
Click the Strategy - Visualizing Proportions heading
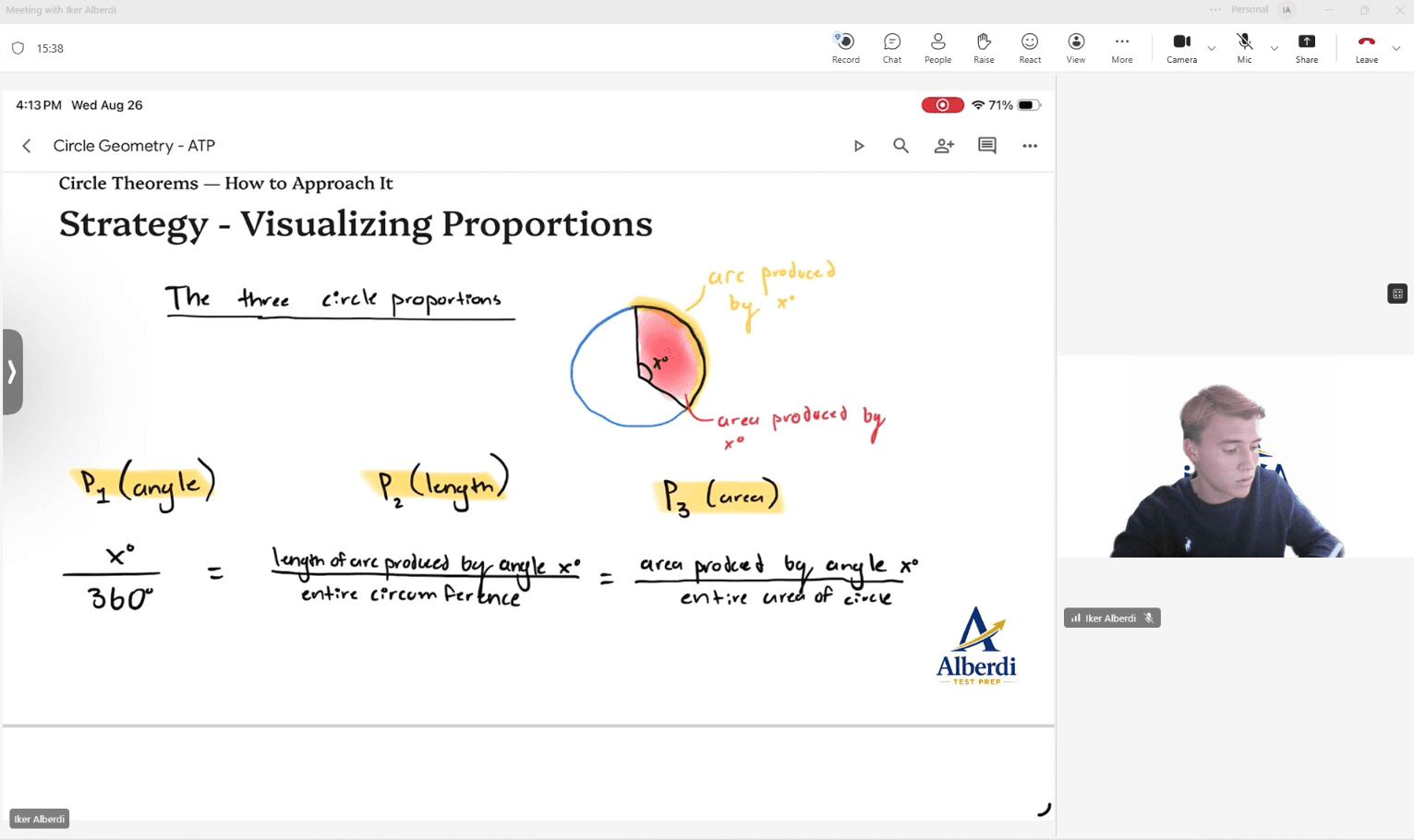(x=356, y=224)
